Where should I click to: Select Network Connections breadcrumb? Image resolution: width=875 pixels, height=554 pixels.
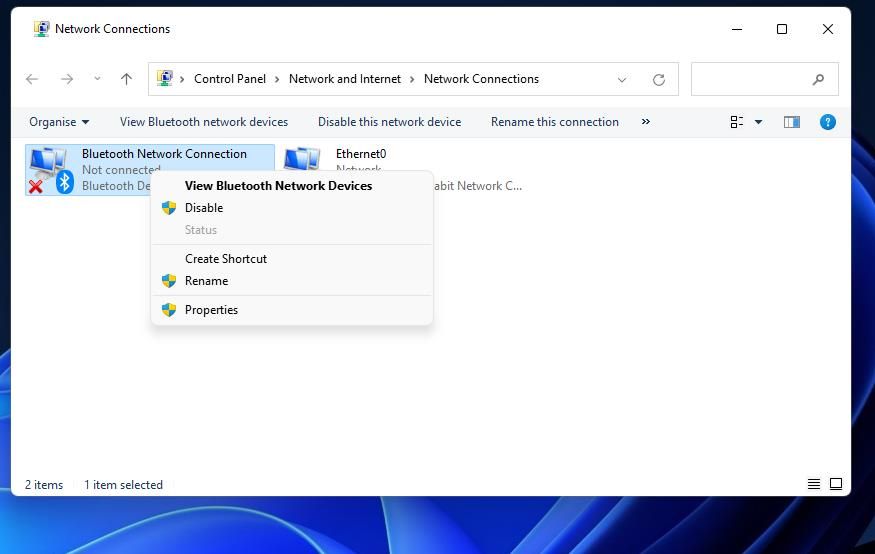click(481, 79)
